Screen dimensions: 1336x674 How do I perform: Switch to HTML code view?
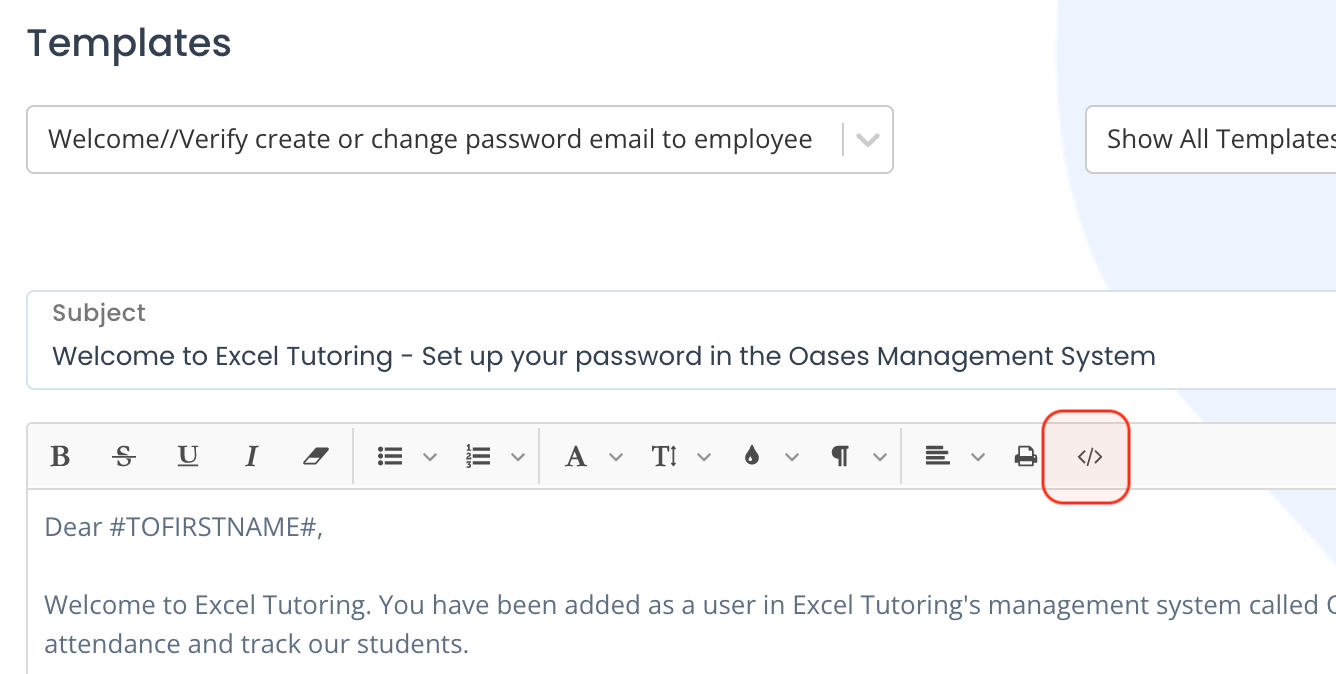click(x=1089, y=457)
